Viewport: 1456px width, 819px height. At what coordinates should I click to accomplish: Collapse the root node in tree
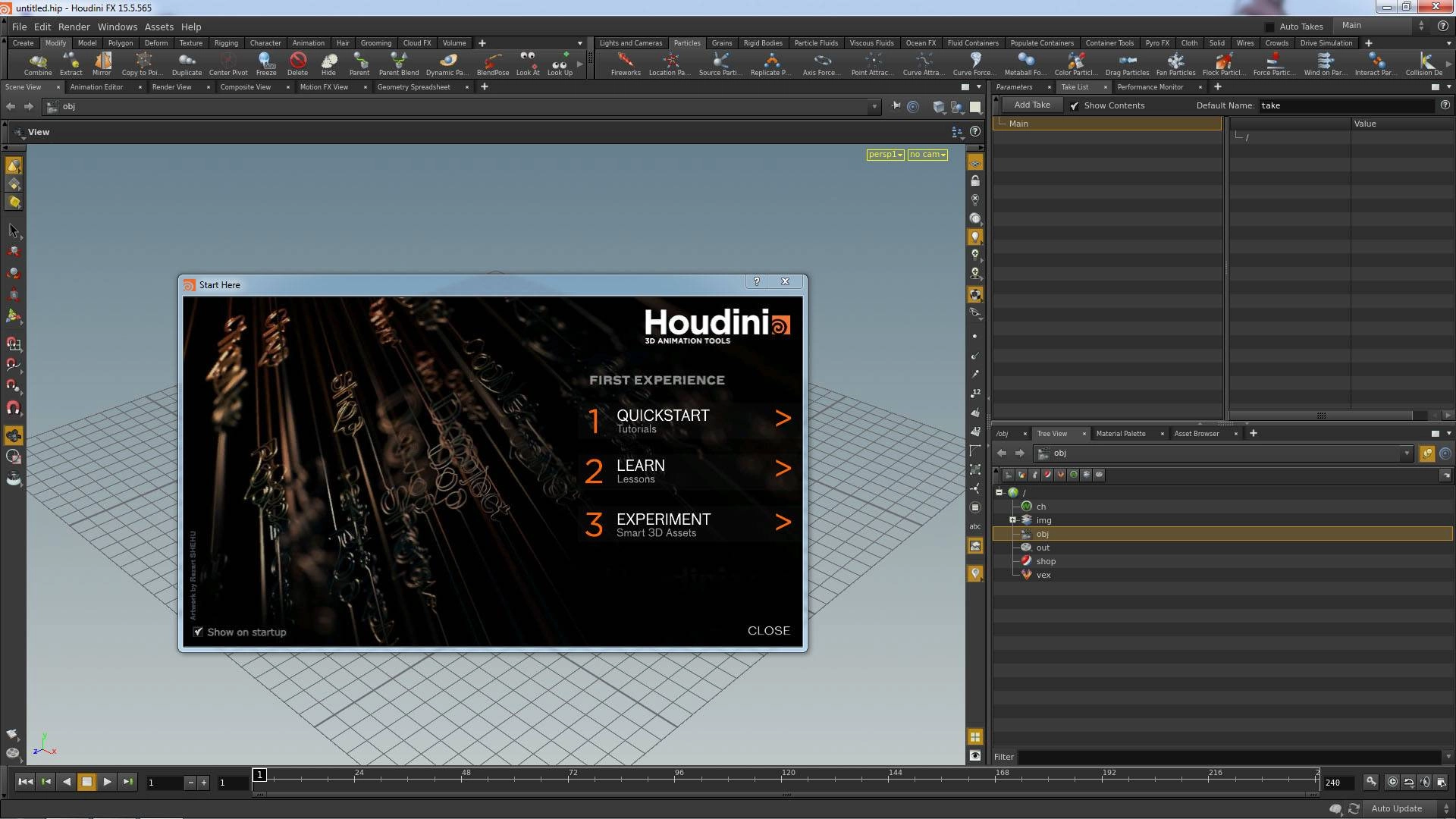(999, 493)
